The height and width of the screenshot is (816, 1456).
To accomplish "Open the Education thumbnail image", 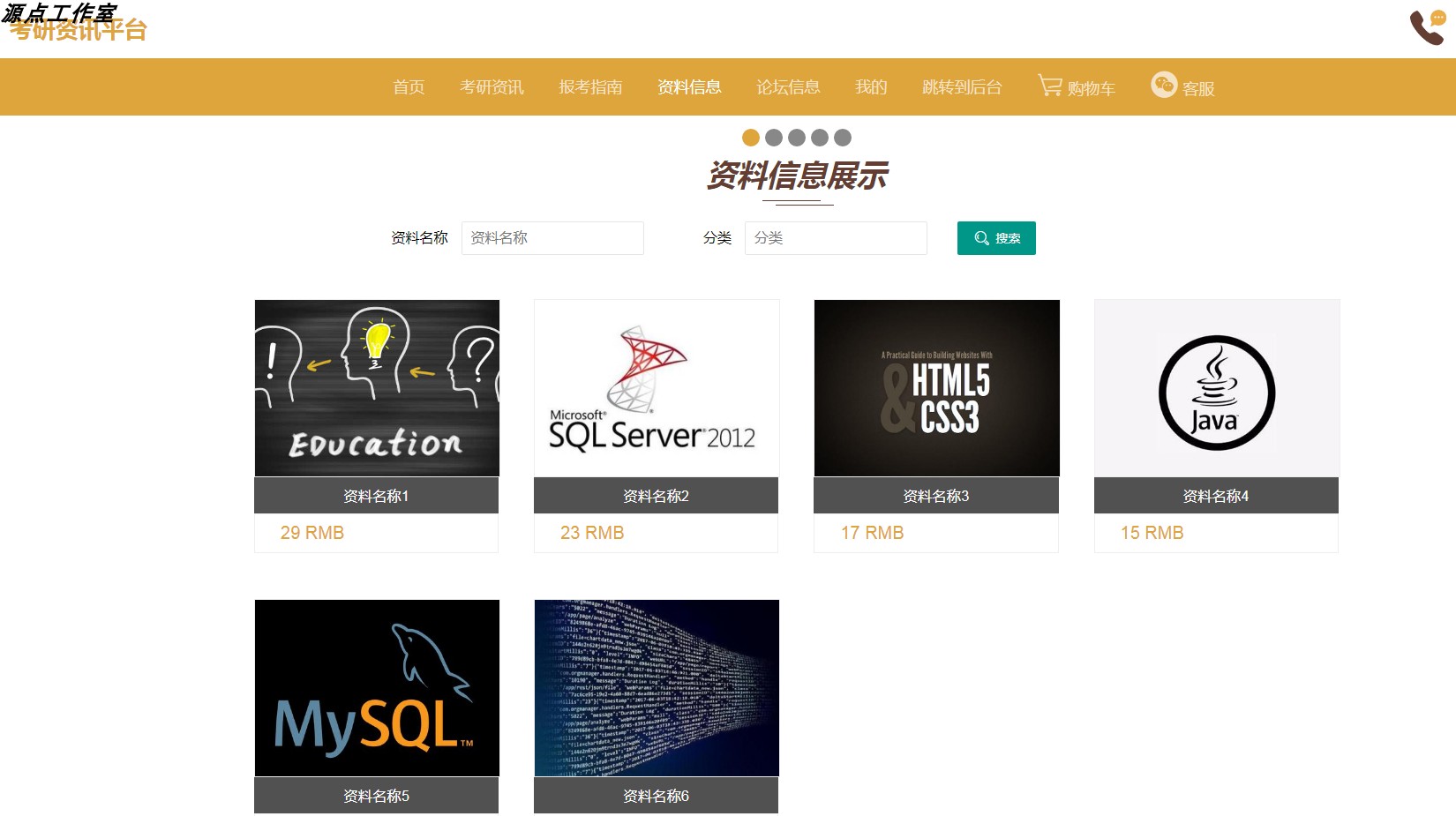I will point(377,388).
